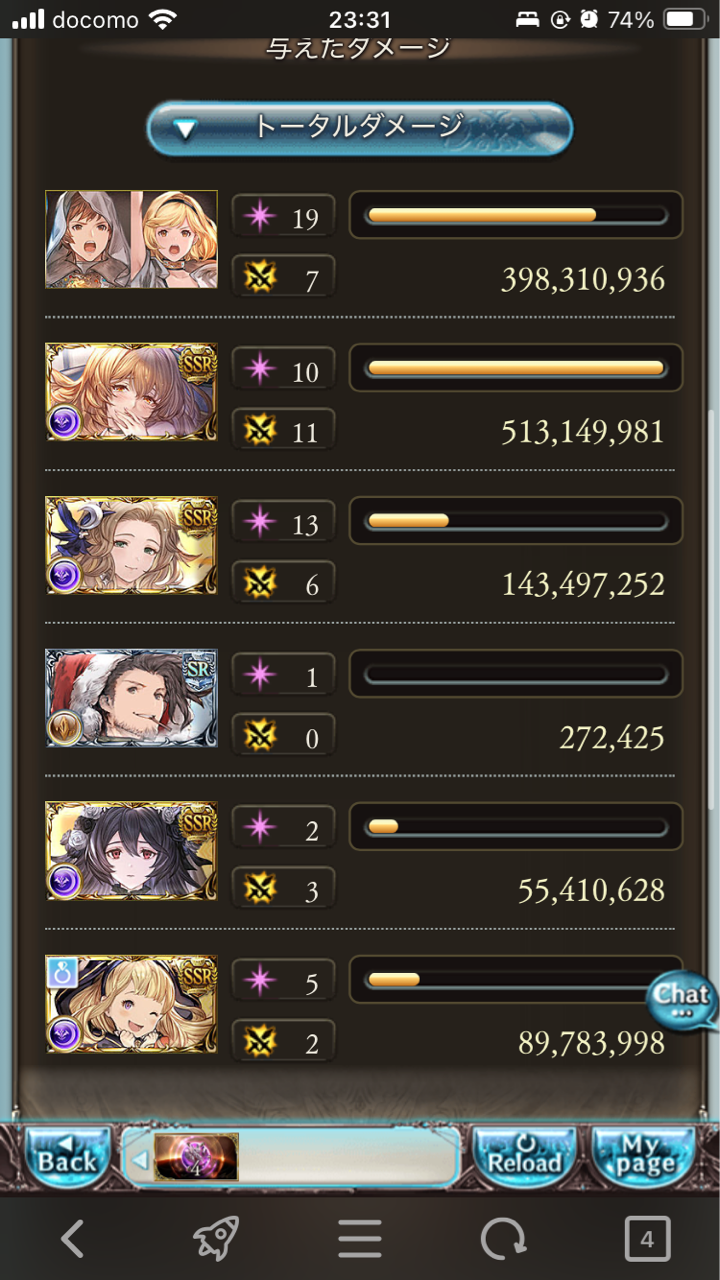The width and height of the screenshot is (720, 1280).
Task: Select the Santa hat SR character portrait
Action: [x=131, y=698]
